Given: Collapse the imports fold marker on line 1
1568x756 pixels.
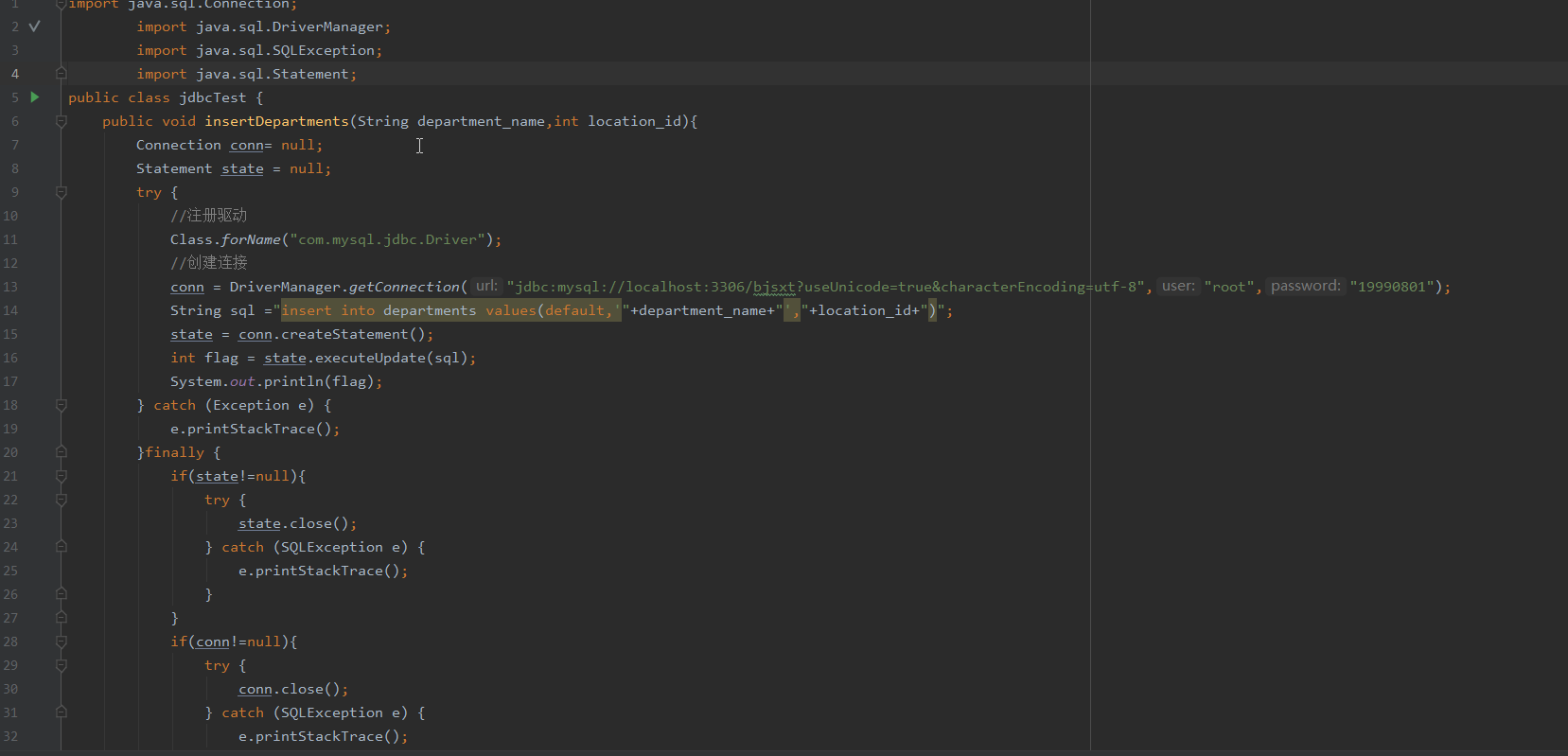Looking at the screenshot, I should click(x=61, y=4).
